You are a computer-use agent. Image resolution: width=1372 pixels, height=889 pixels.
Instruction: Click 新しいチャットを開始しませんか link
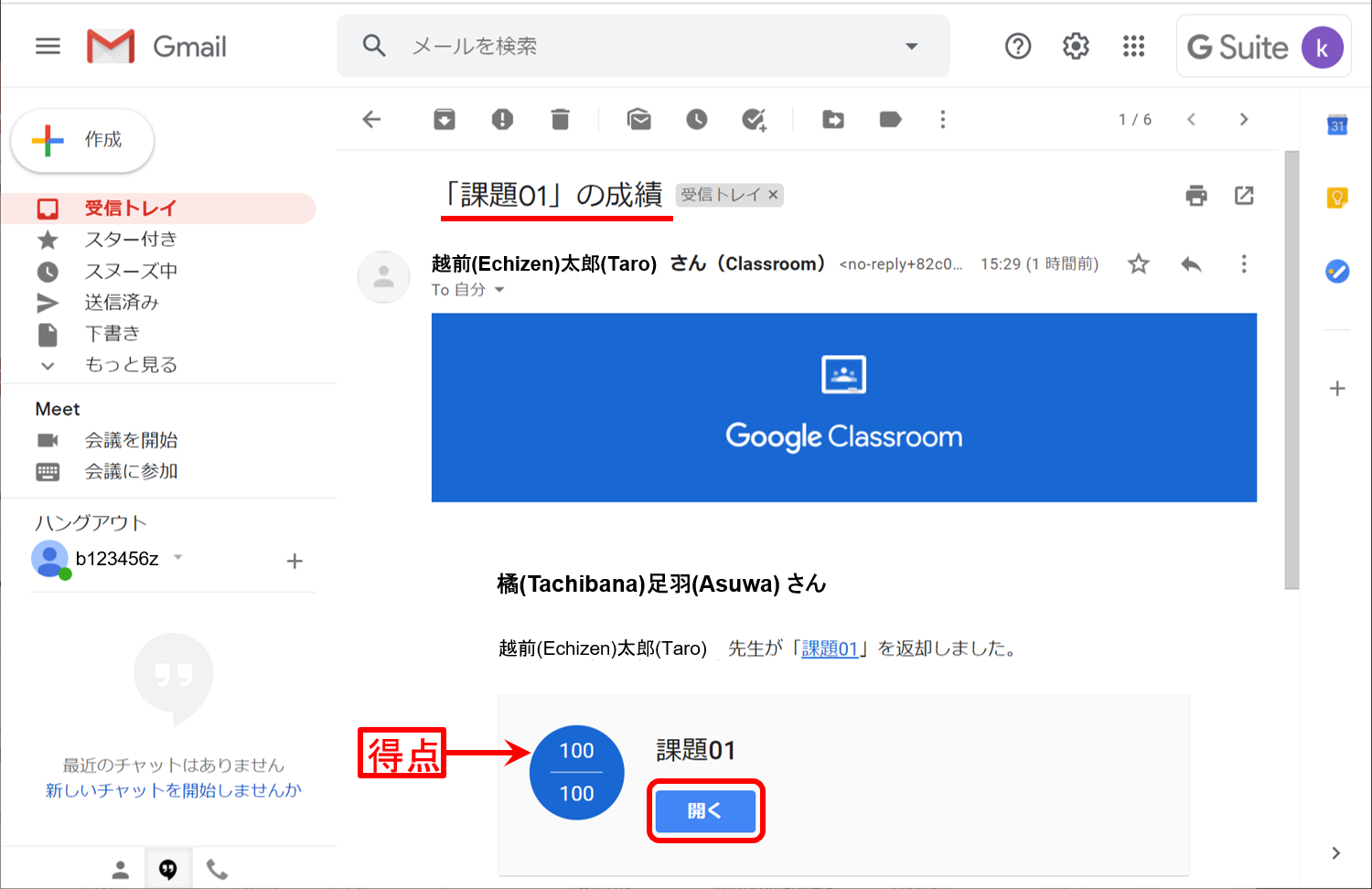[174, 790]
